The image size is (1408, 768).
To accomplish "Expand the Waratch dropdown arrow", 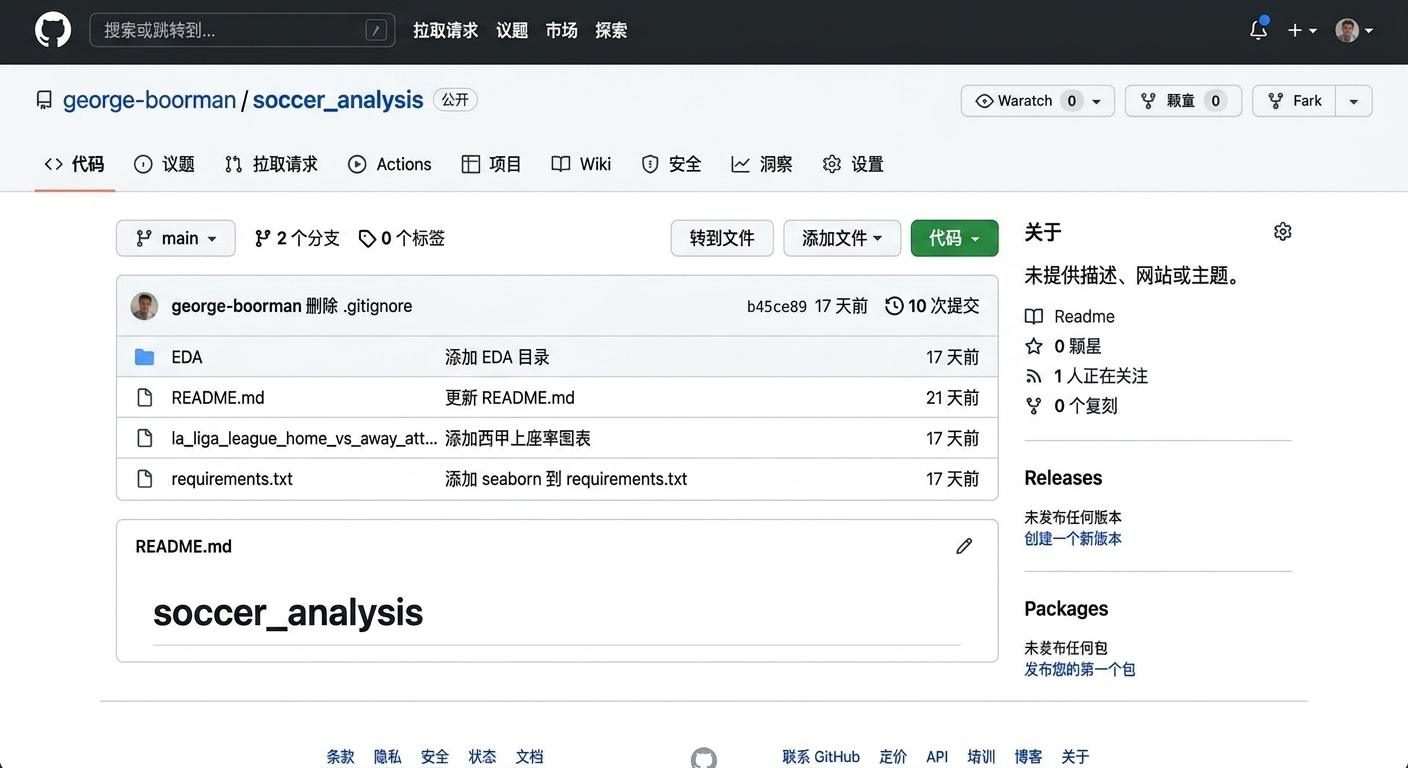I will coord(1097,101).
